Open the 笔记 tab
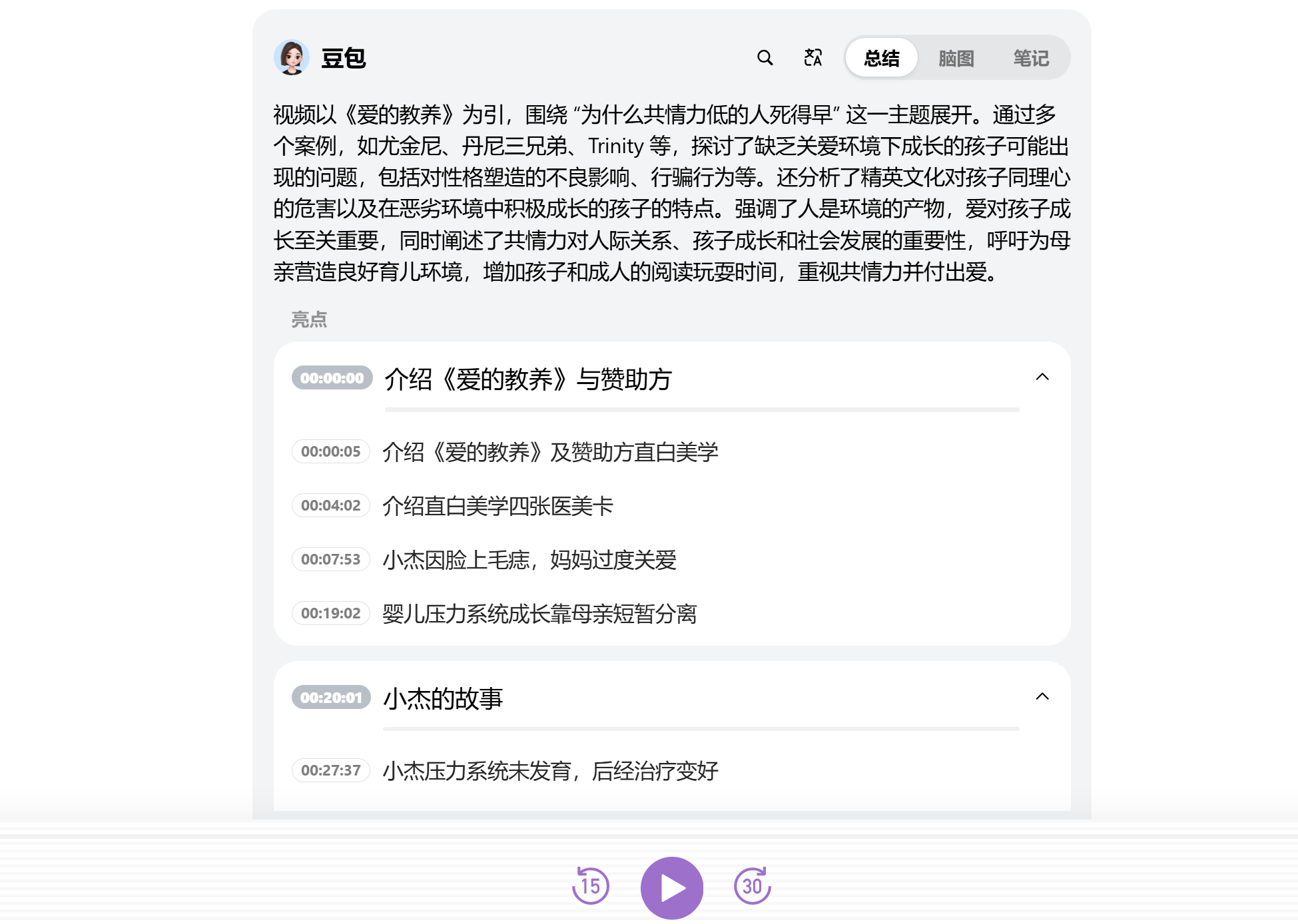 click(1030, 58)
